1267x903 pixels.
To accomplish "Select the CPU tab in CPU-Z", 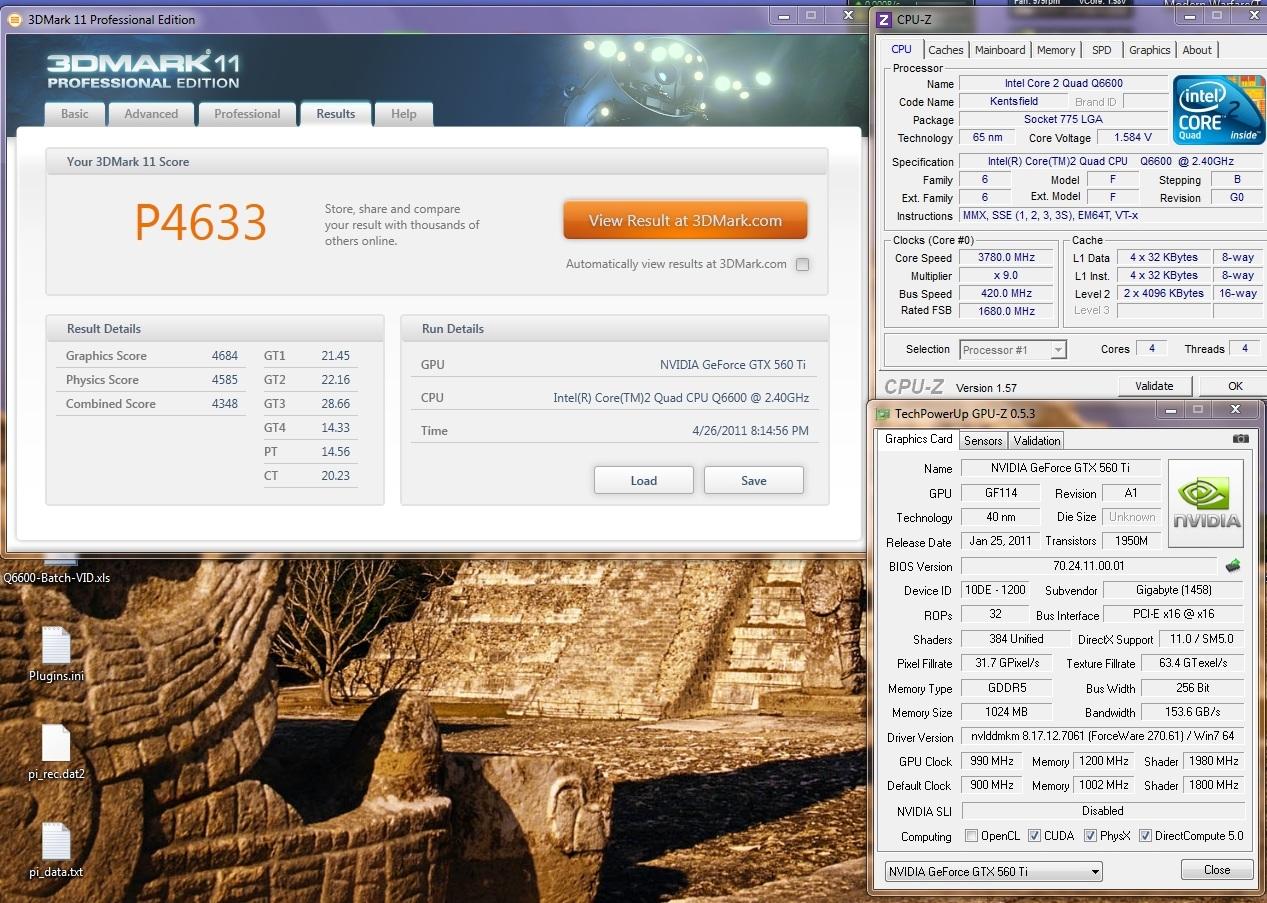I will click(902, 49).
